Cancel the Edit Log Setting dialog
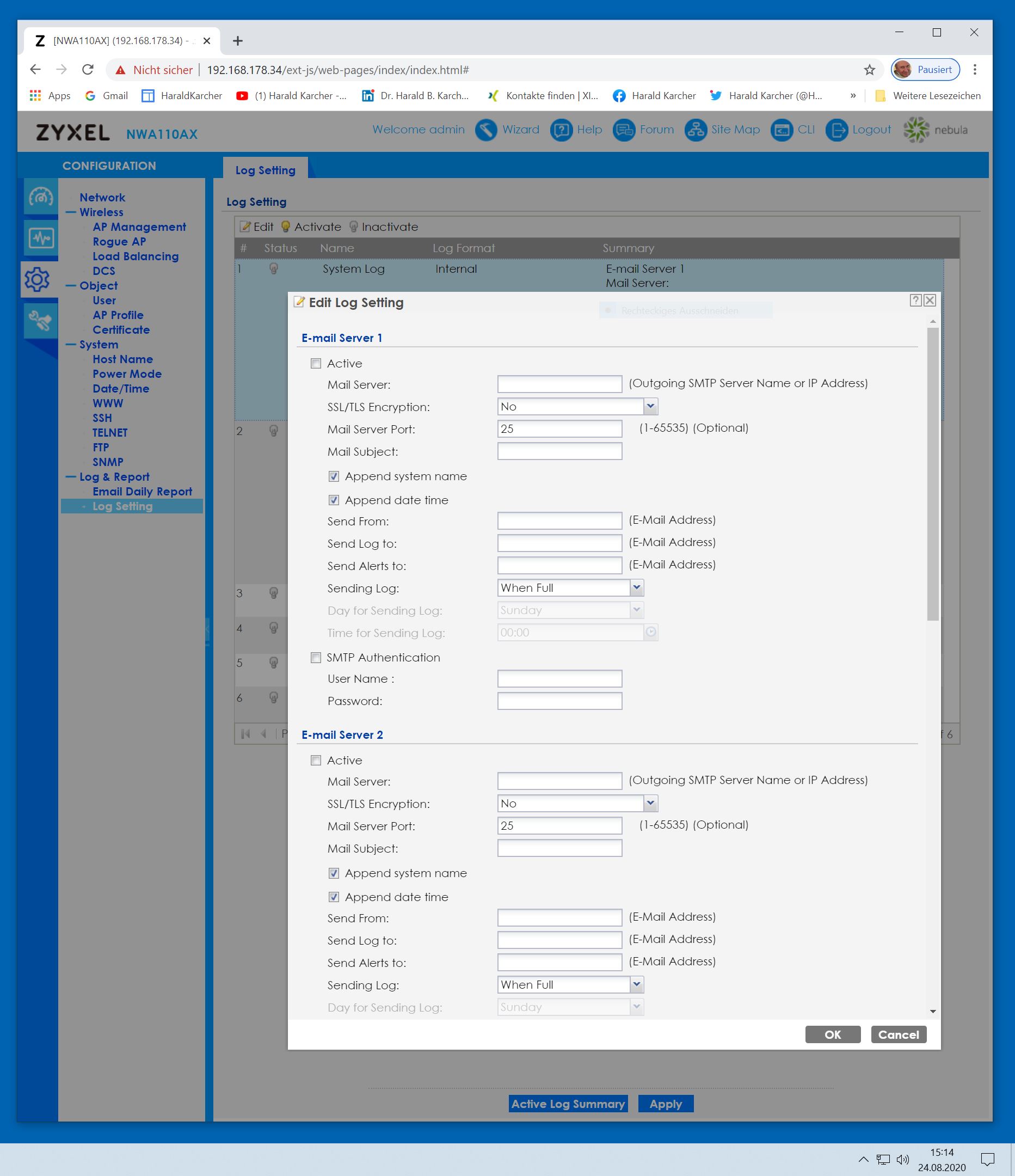 (898, 1034)
